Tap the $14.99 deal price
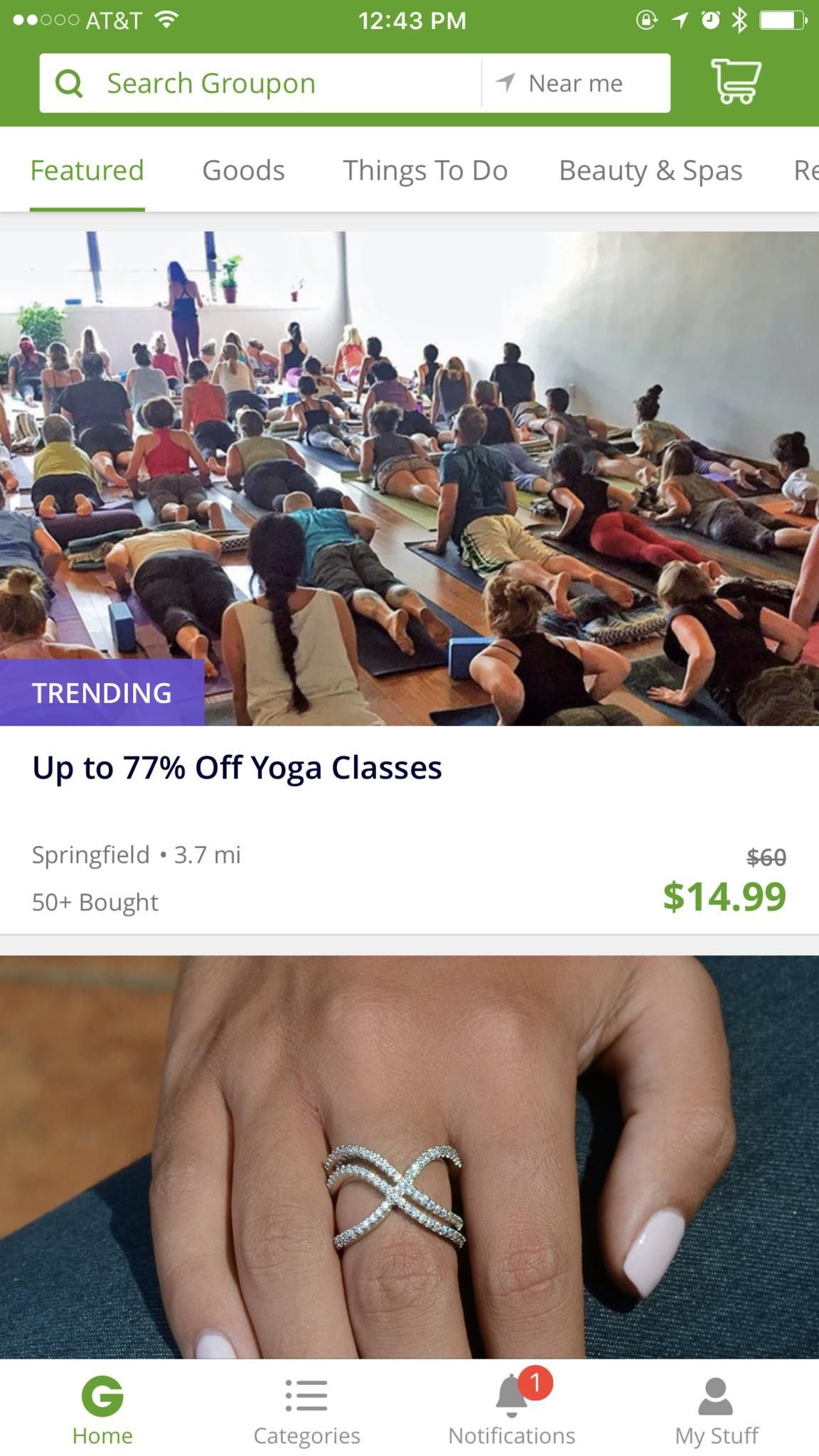Viewport: 819px width, 1456px height. 724,896
